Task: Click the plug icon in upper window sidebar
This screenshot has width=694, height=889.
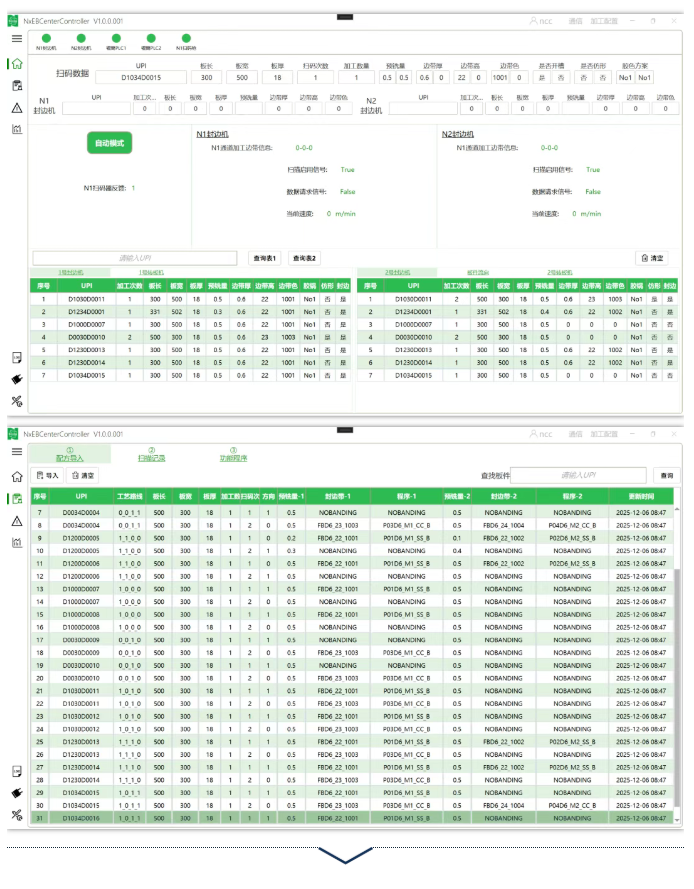Action: (16, 379)
